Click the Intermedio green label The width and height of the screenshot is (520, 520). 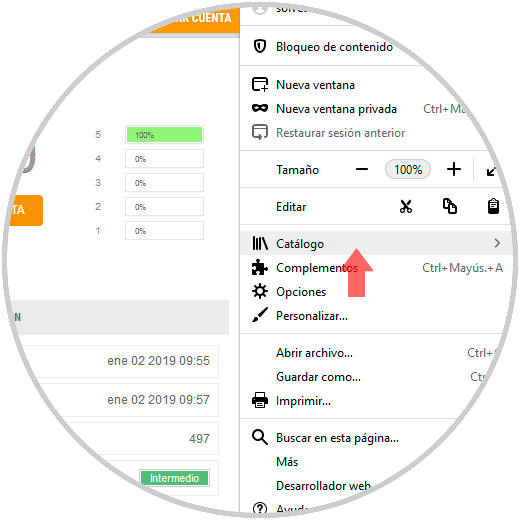tap(174, 478)
